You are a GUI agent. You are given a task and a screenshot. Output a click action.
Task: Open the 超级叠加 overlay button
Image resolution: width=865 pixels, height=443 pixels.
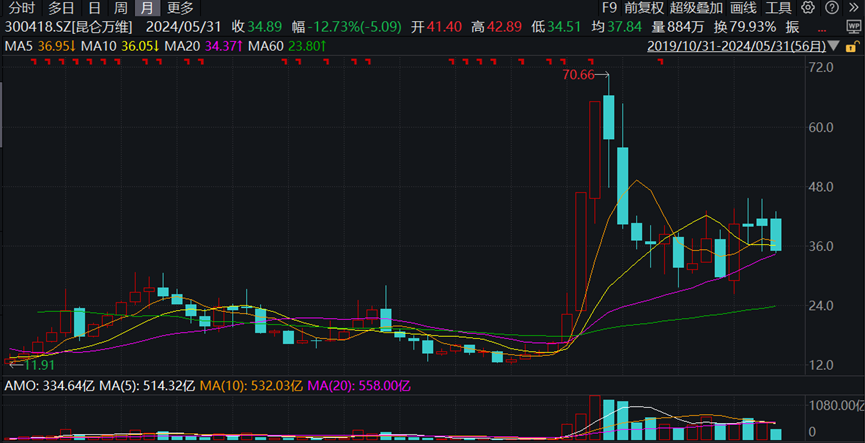pos(696,8)
